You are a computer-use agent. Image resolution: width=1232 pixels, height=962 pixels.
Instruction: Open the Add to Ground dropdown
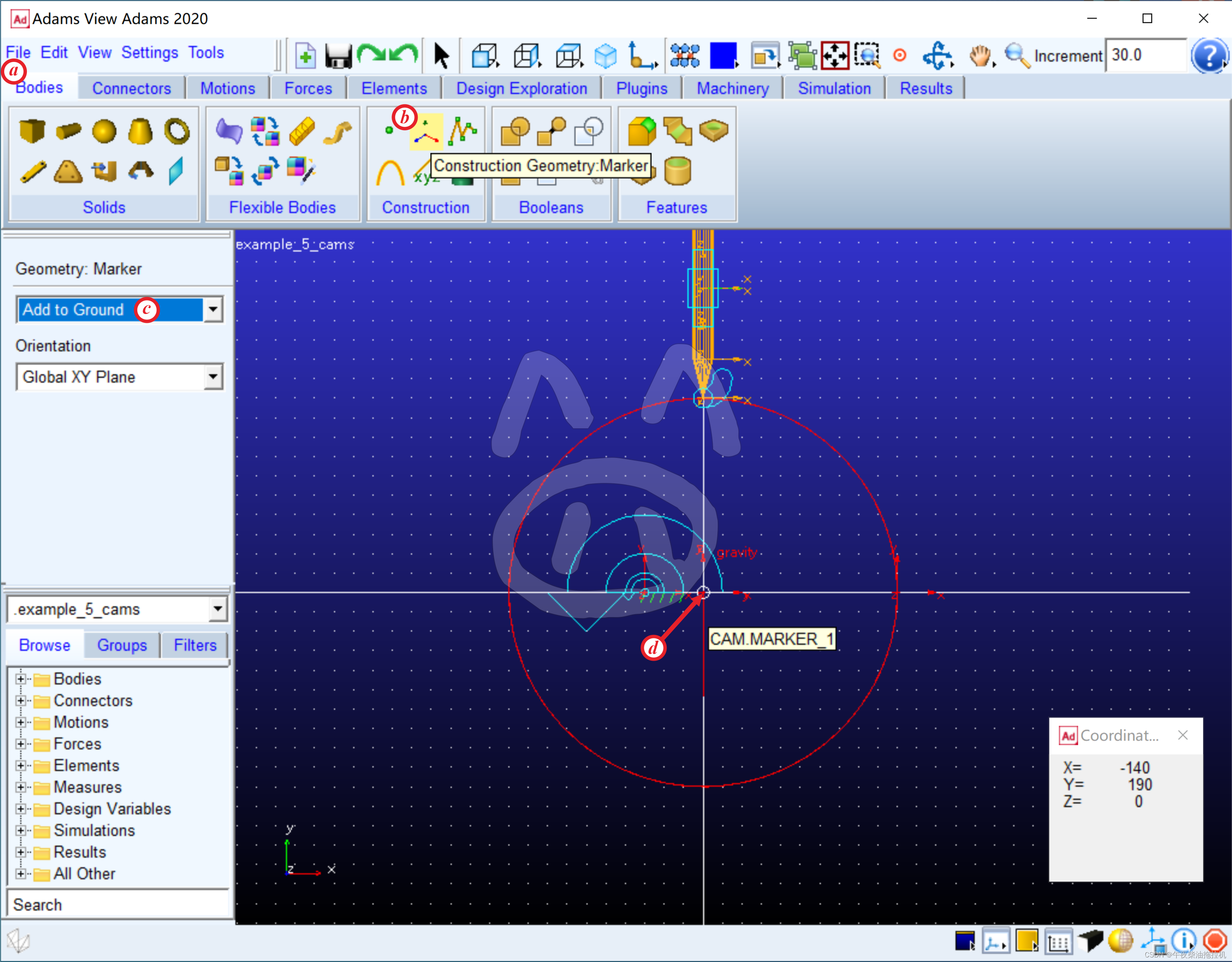pos(213,309)
